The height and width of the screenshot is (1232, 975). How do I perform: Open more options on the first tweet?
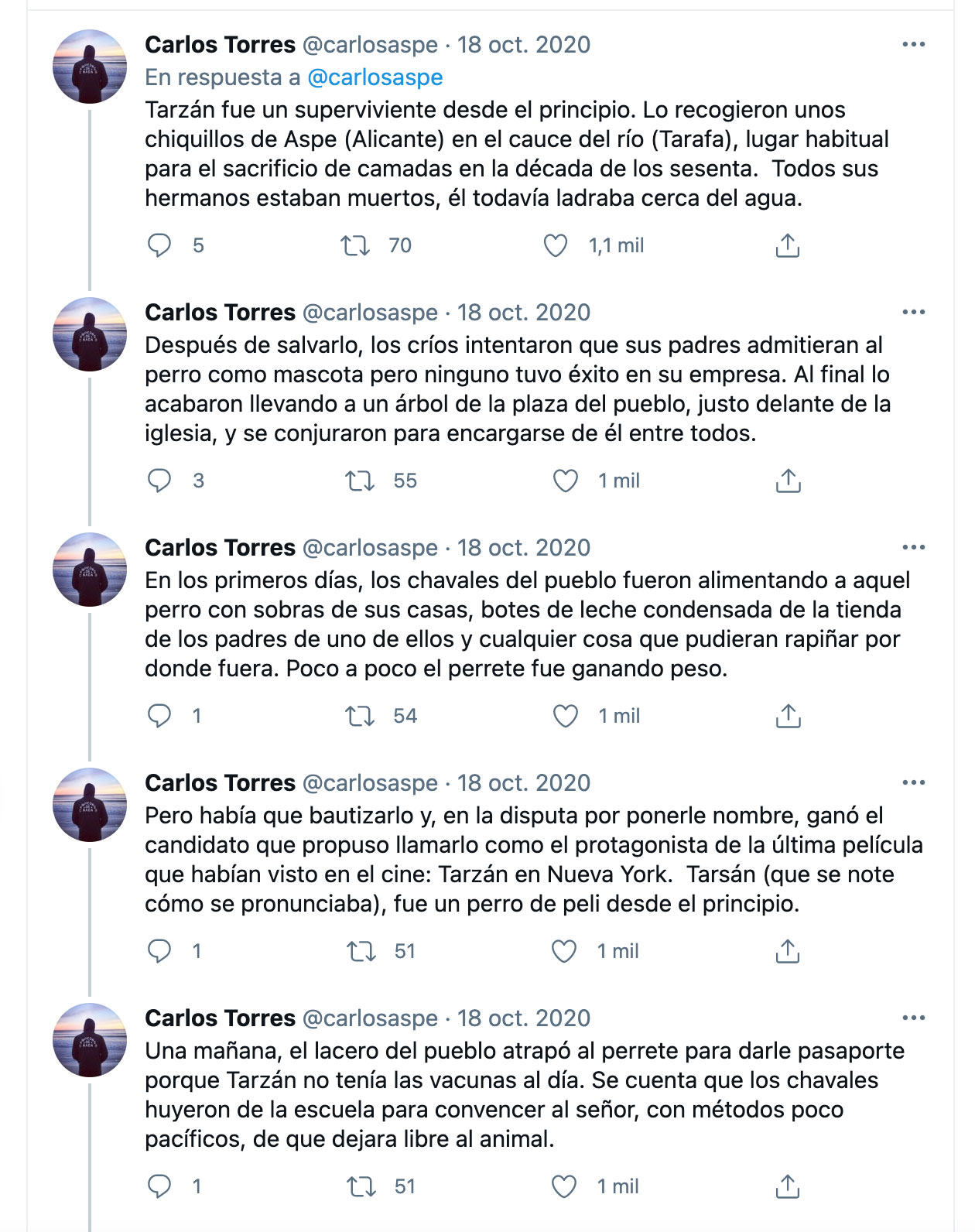(x=914, y=44)
